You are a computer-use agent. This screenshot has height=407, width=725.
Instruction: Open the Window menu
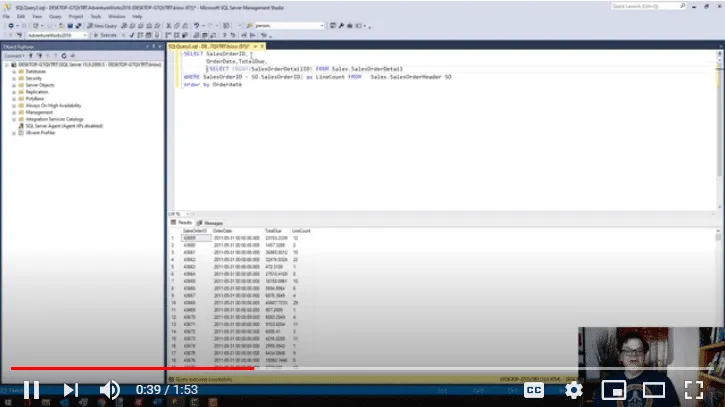coord(117,16)
